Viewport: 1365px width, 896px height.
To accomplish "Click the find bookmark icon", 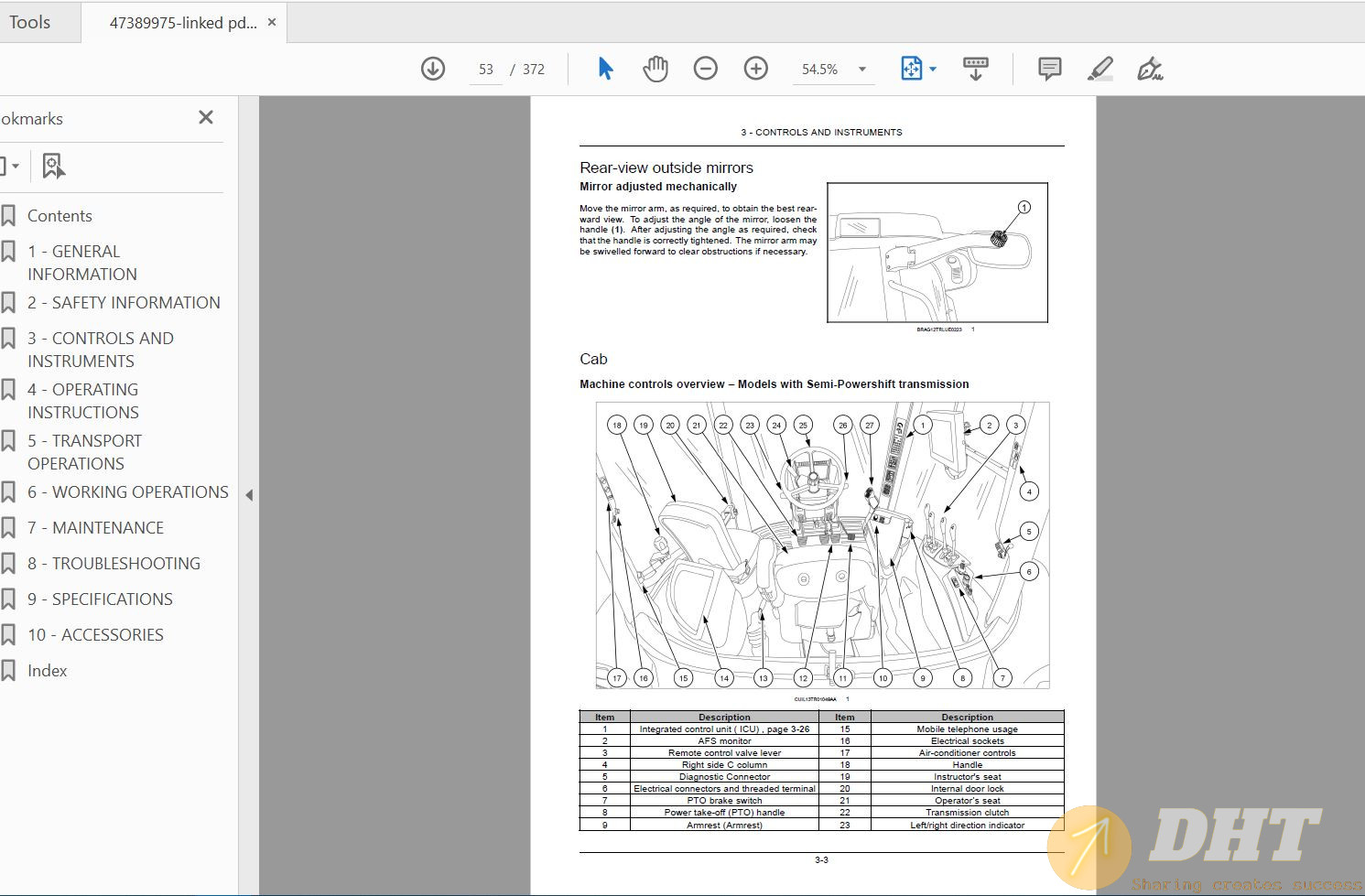I will [54, 167].
